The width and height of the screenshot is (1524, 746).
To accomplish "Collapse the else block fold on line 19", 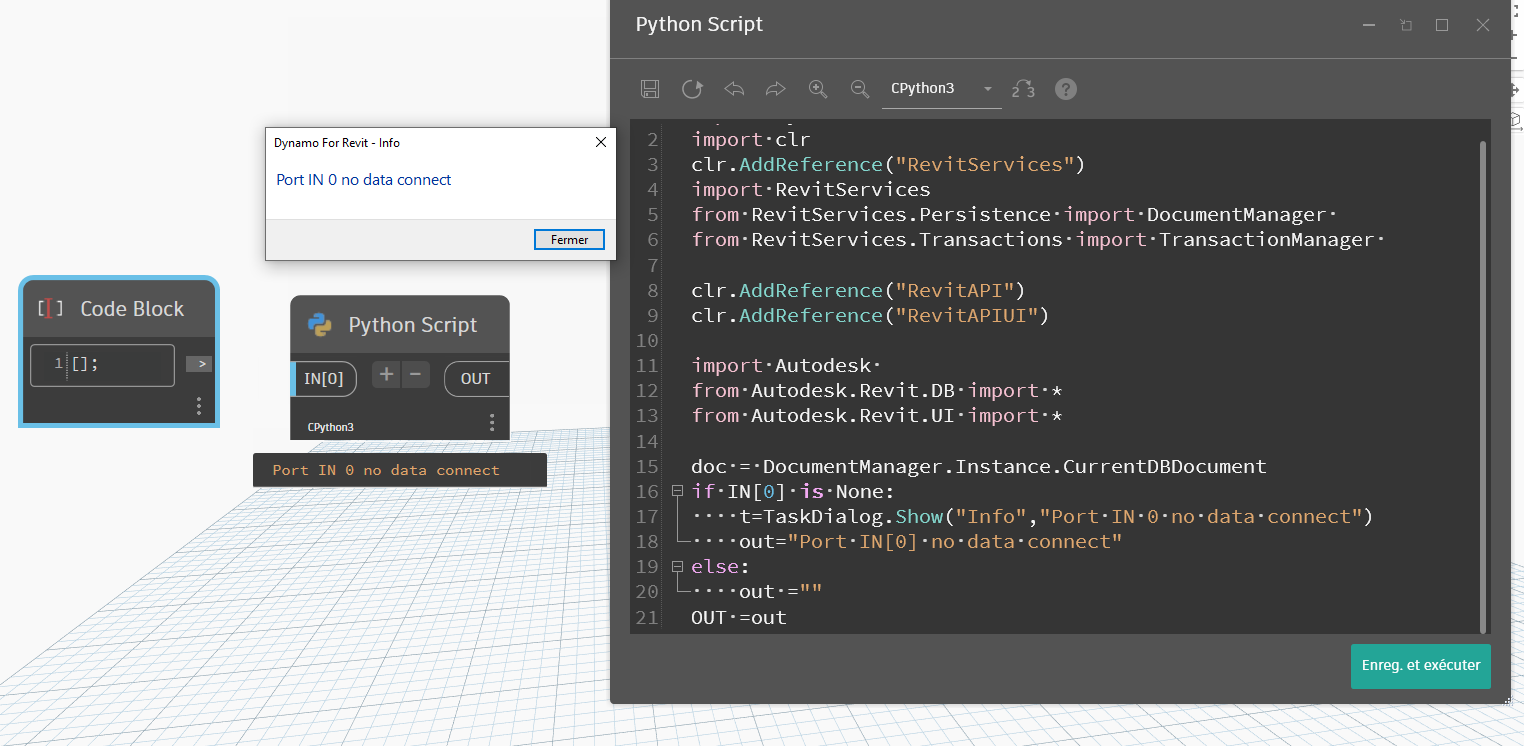I will (677, 566).
